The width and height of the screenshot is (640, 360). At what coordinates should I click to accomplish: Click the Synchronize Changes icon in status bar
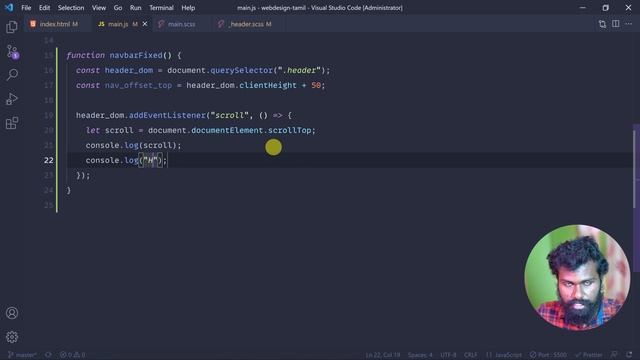[x=48, y=355]
